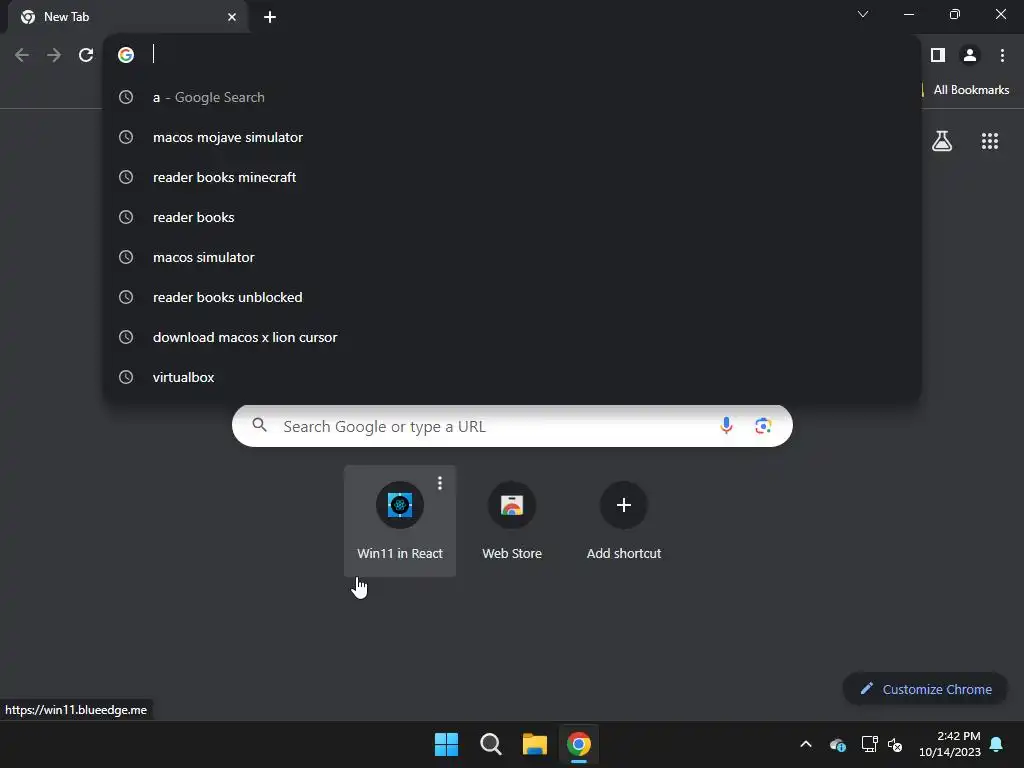Open the side panel icon

[938, 55]
